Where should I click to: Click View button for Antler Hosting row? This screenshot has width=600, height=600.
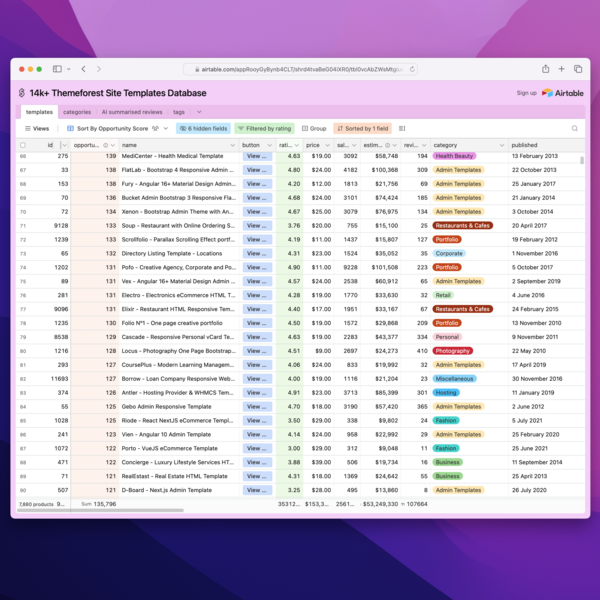coord(257,393)
